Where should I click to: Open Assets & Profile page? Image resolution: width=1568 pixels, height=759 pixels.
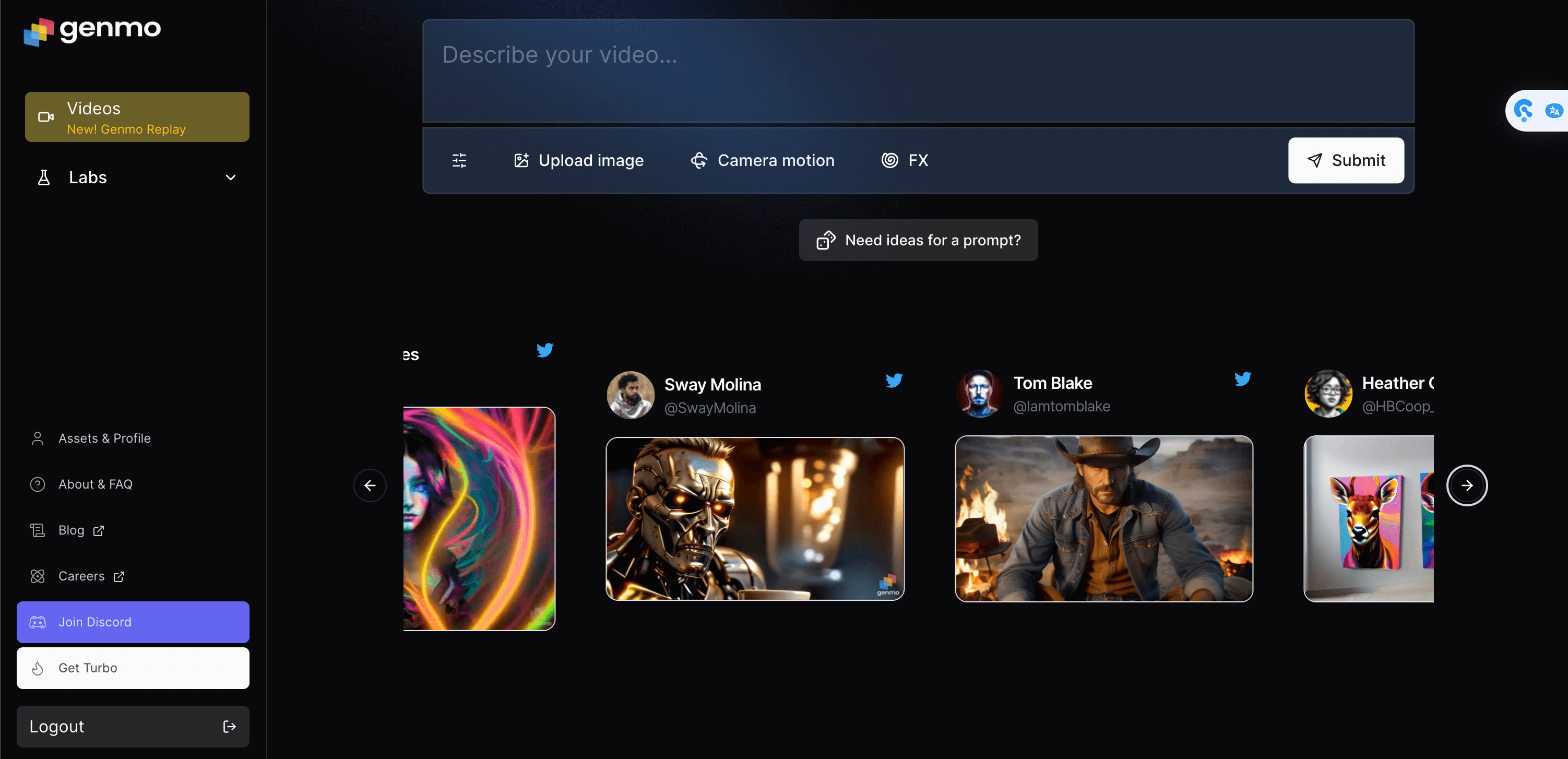[x=104, y=438]
